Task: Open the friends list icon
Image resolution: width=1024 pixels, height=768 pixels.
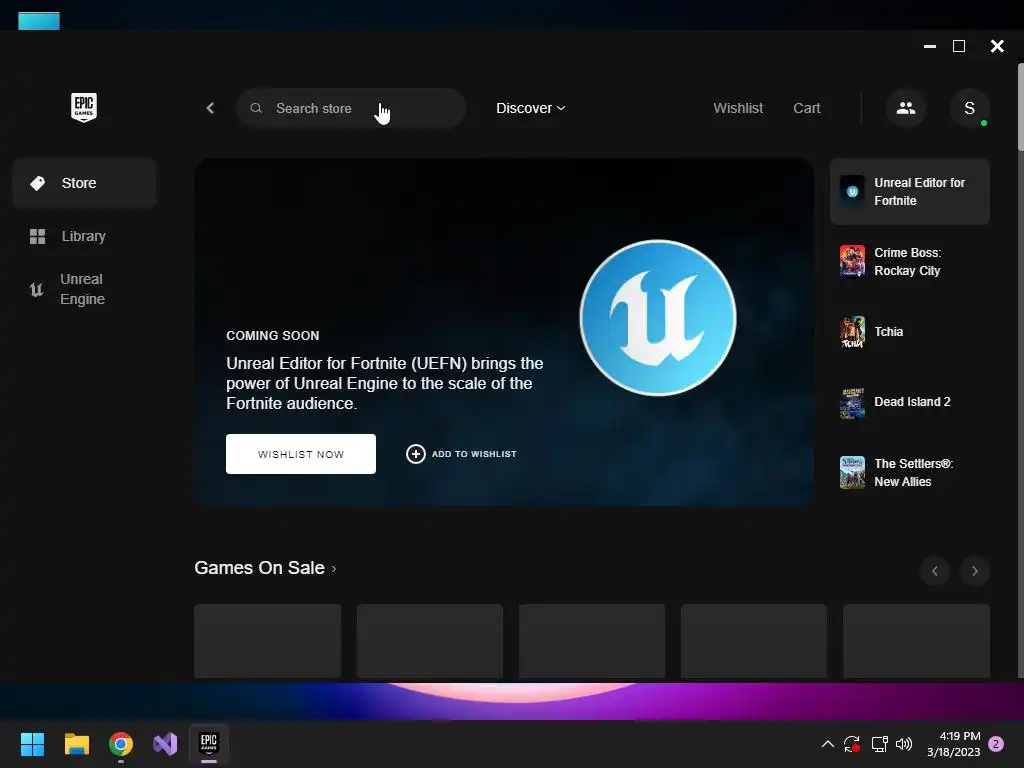Action: click(906, 108)
